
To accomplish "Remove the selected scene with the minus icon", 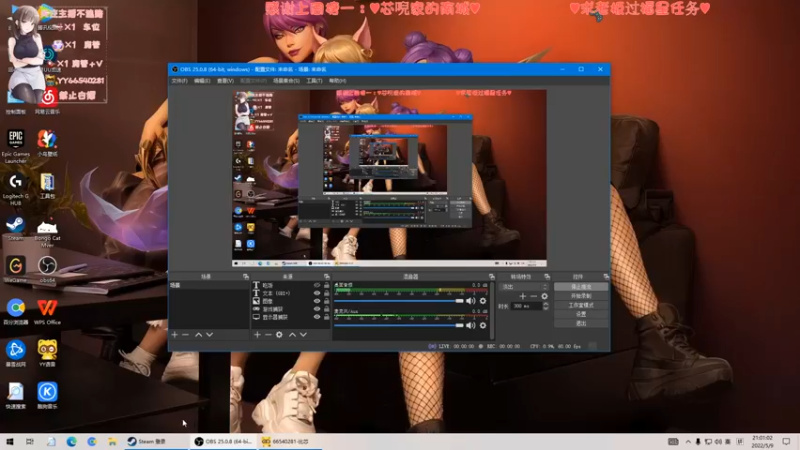I will coord(186,335).
